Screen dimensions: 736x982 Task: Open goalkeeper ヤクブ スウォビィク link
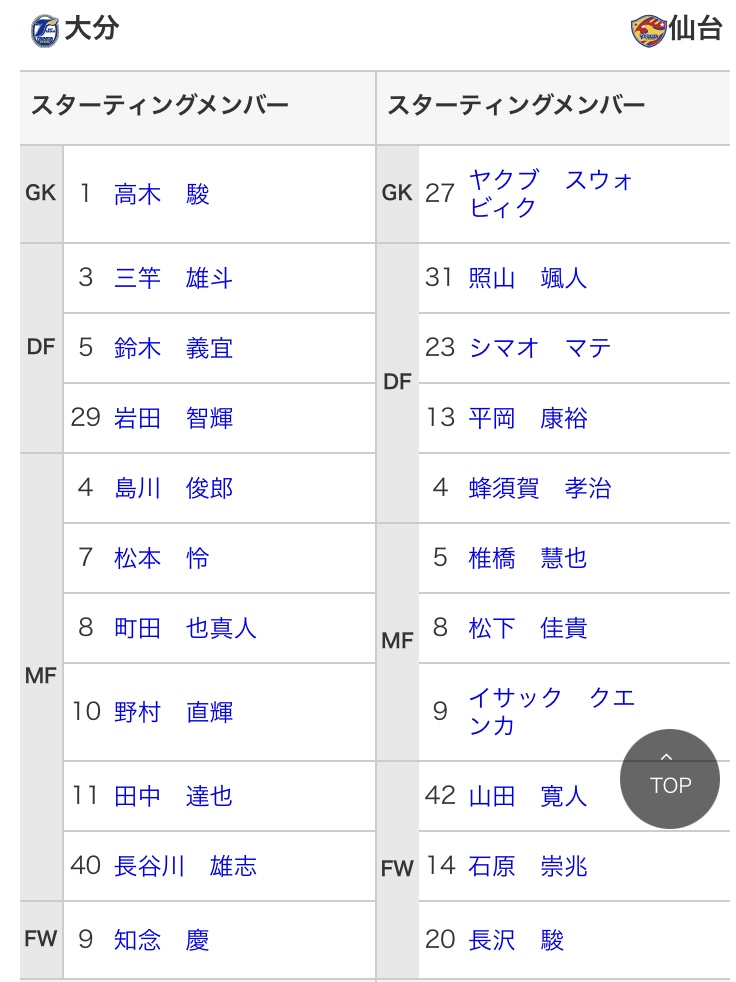click(x=550, y=194)
